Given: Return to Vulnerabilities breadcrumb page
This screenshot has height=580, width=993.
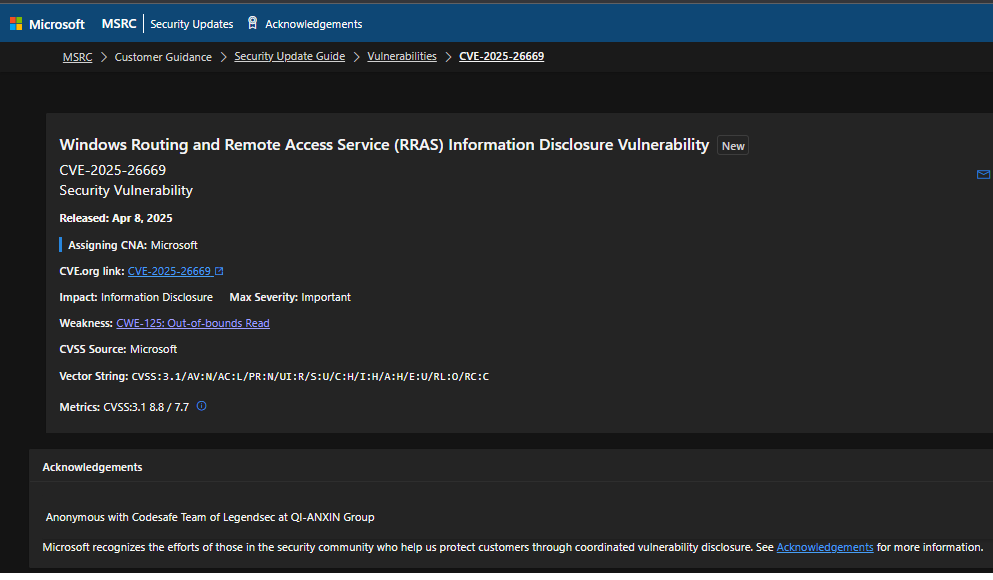Looking at the screenshot, I should pyautogui.click(x=402, y=57).
